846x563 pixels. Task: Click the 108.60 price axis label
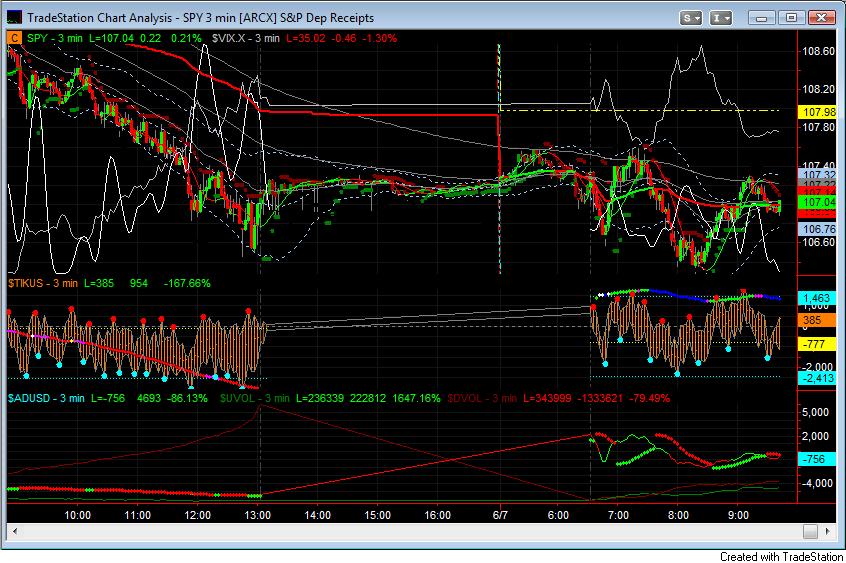click(818, 51)
